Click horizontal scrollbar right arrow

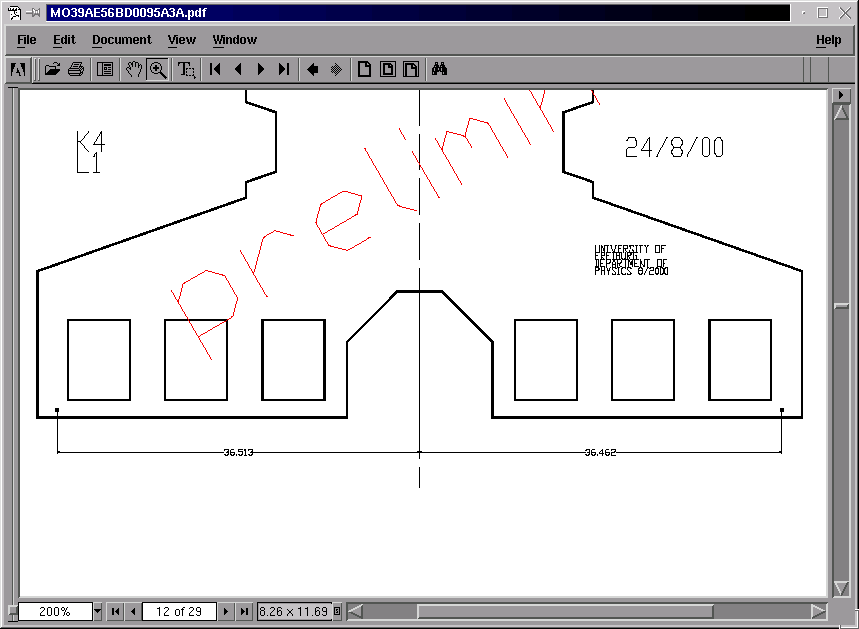(818, 611)
